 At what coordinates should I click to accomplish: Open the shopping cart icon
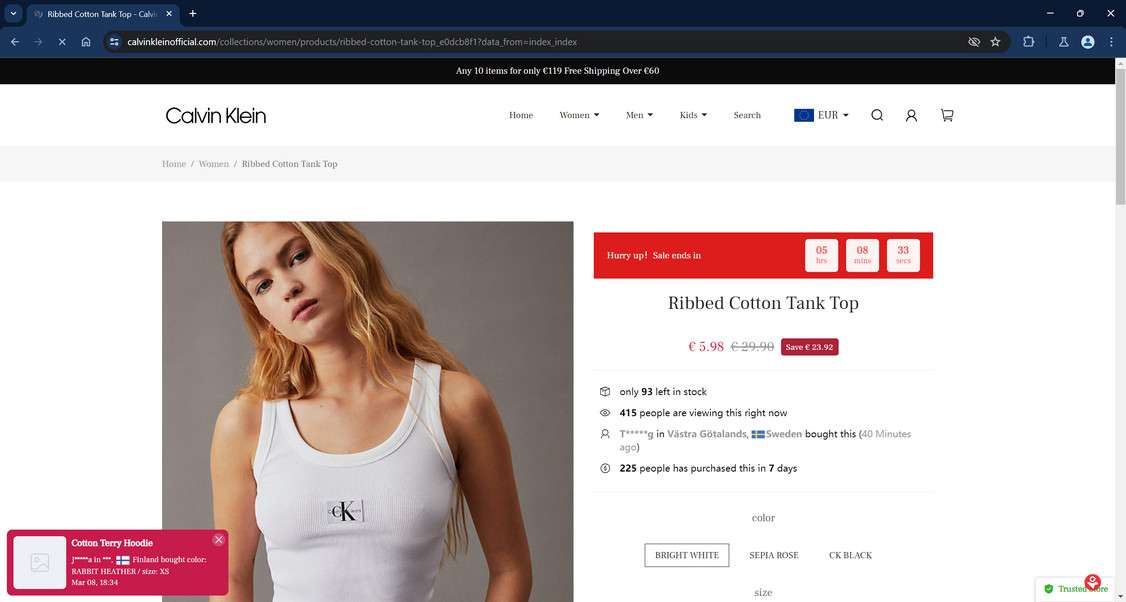(x=947, y=115)
